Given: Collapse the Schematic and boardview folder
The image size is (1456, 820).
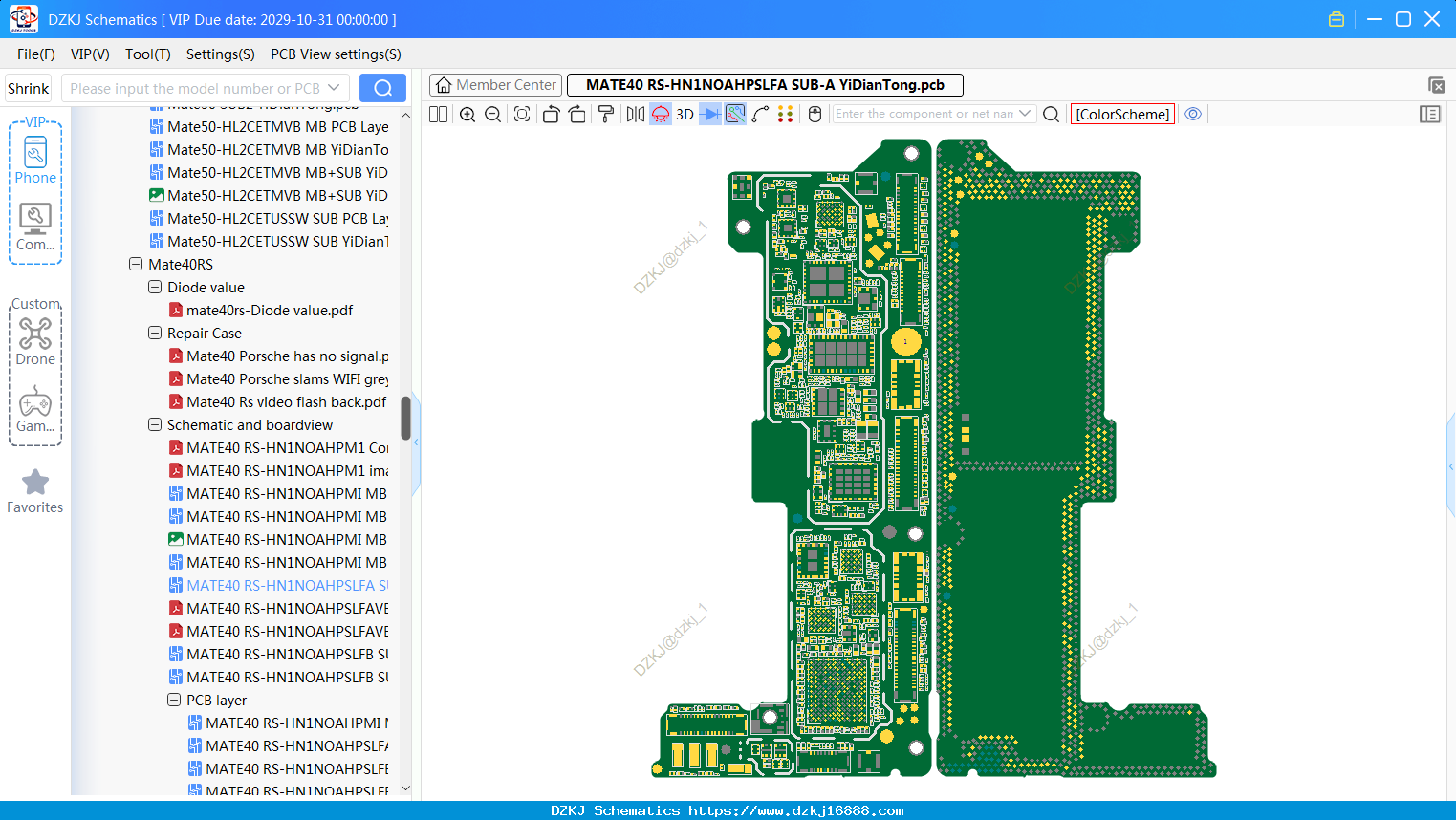Looking at the screenshot, I should 155,424.
